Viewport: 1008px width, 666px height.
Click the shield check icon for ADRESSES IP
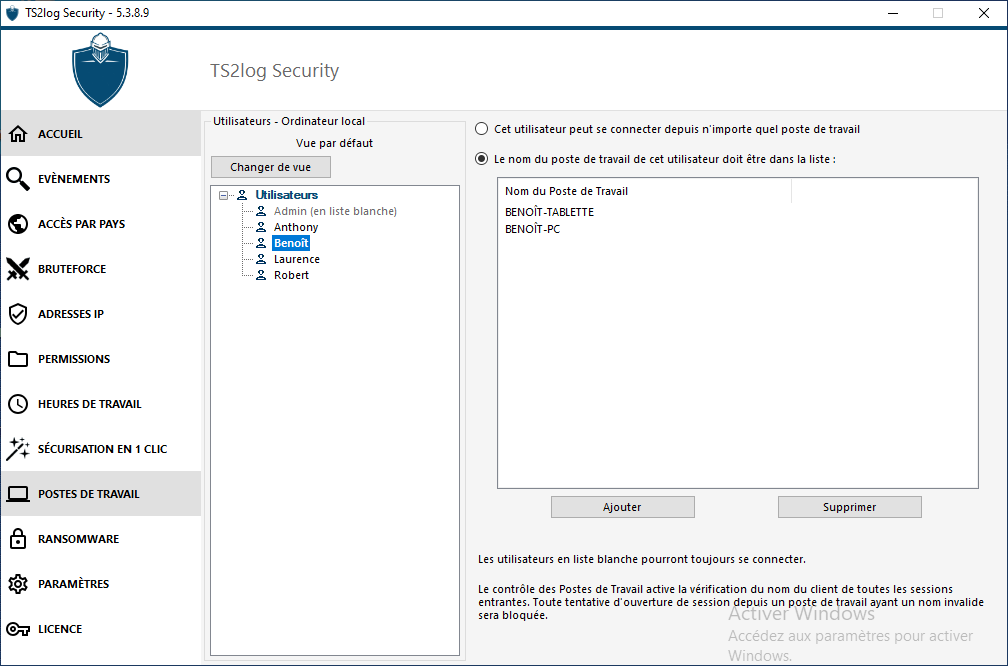(x=18, y=314)
